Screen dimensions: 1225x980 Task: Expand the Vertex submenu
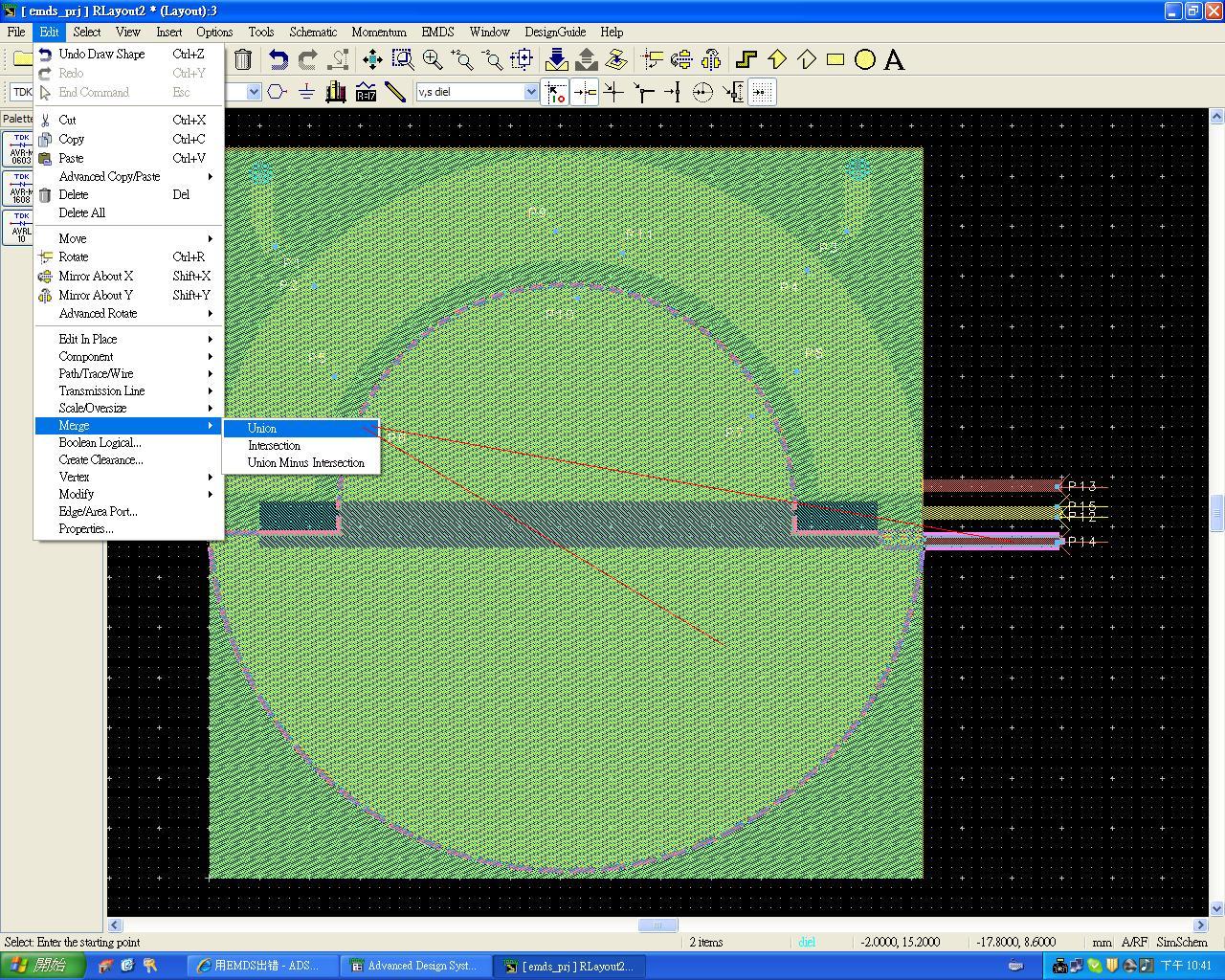tap(129, 477)
